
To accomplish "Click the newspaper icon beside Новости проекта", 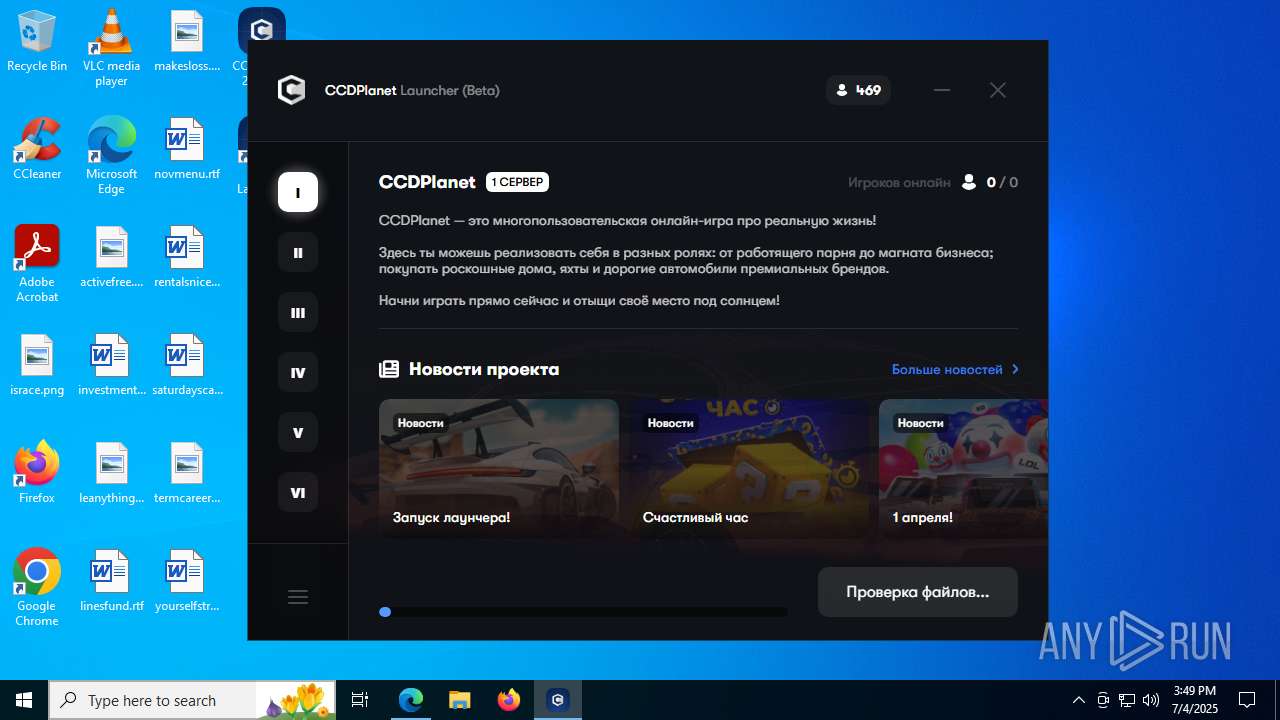I will (389, 369).
